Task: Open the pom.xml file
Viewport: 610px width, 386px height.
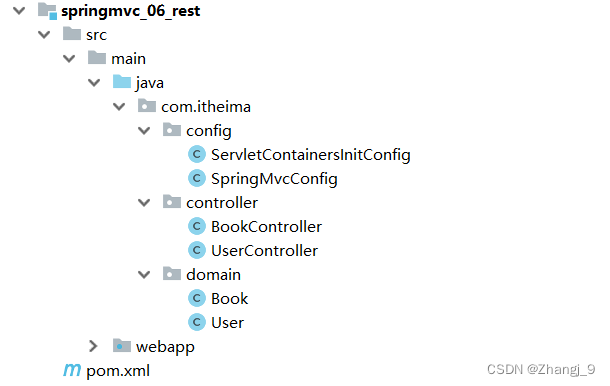Action: point(118,371)
